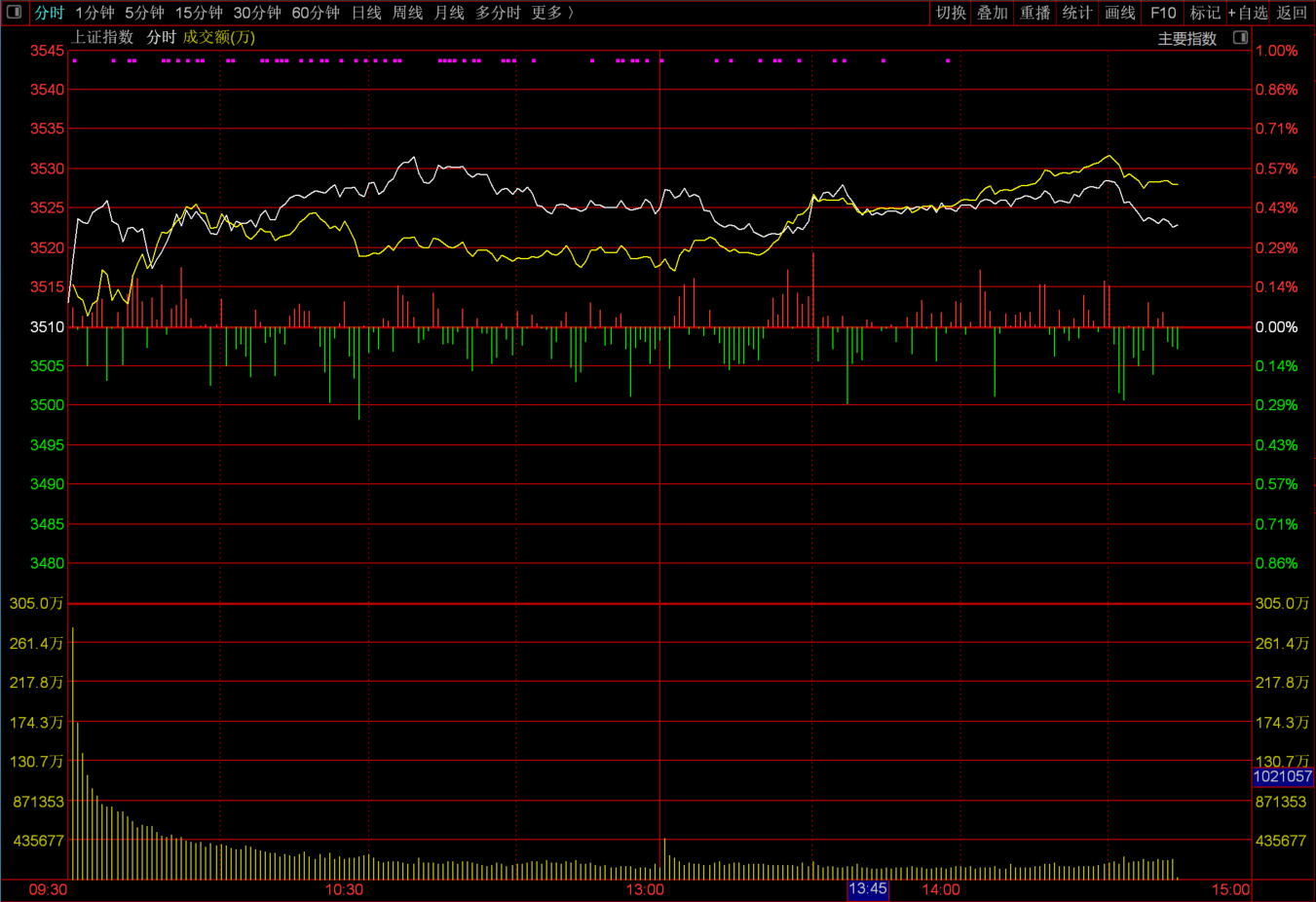Click the 3530 price axis label

point(47,169)
